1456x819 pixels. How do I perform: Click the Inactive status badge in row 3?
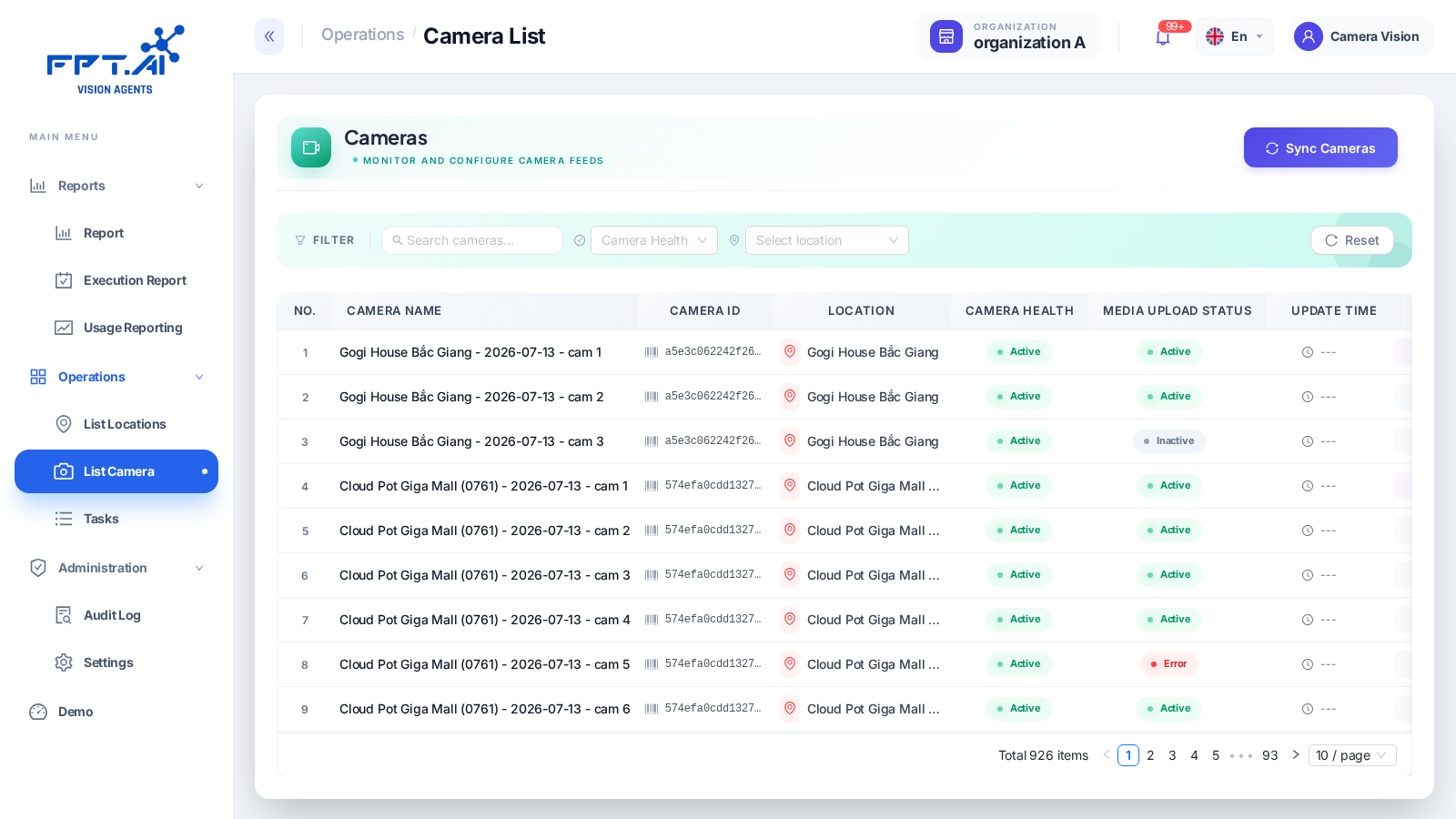click(1169, 441)
